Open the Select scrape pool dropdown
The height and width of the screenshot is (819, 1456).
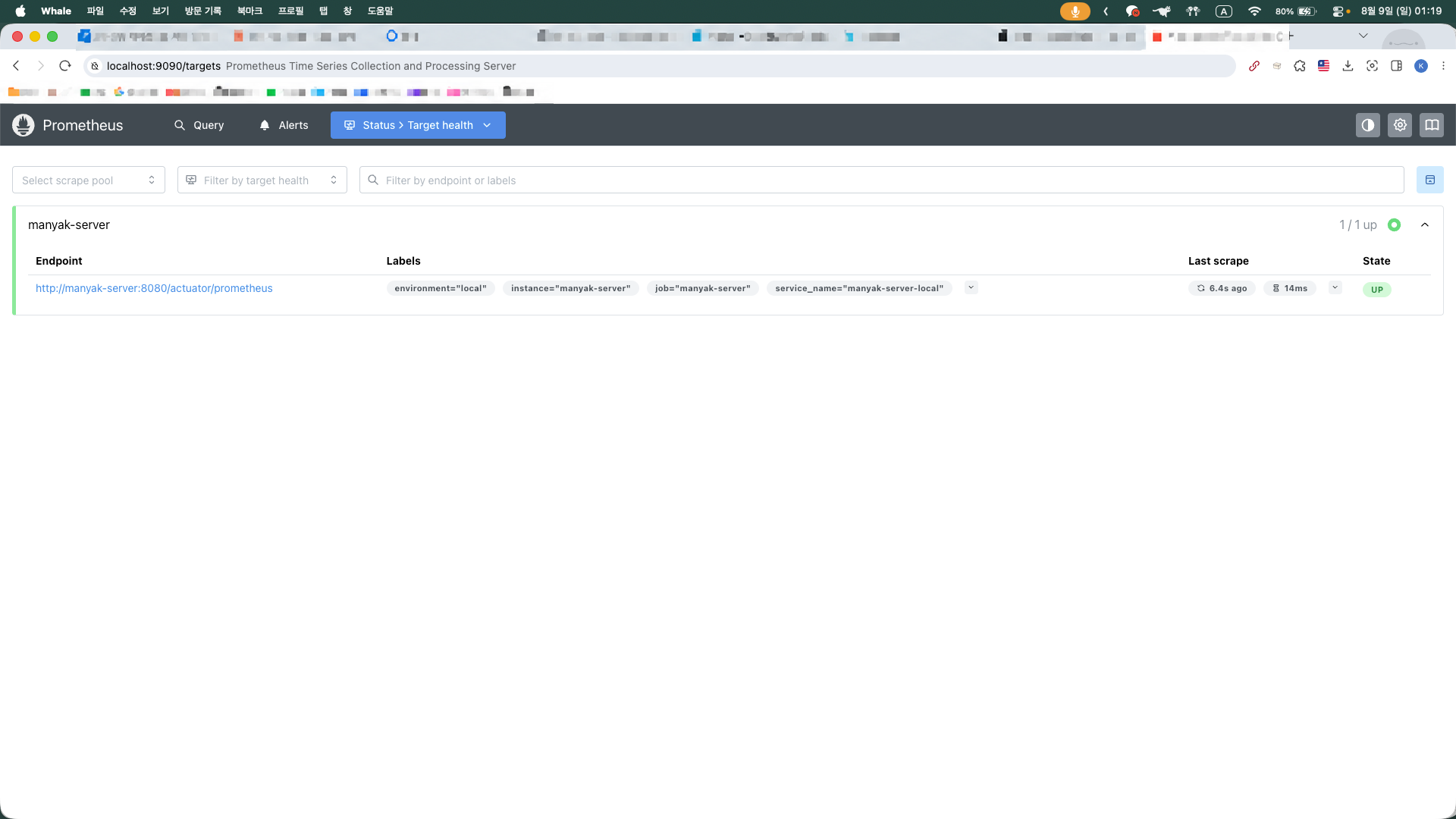tap(89, 180)
